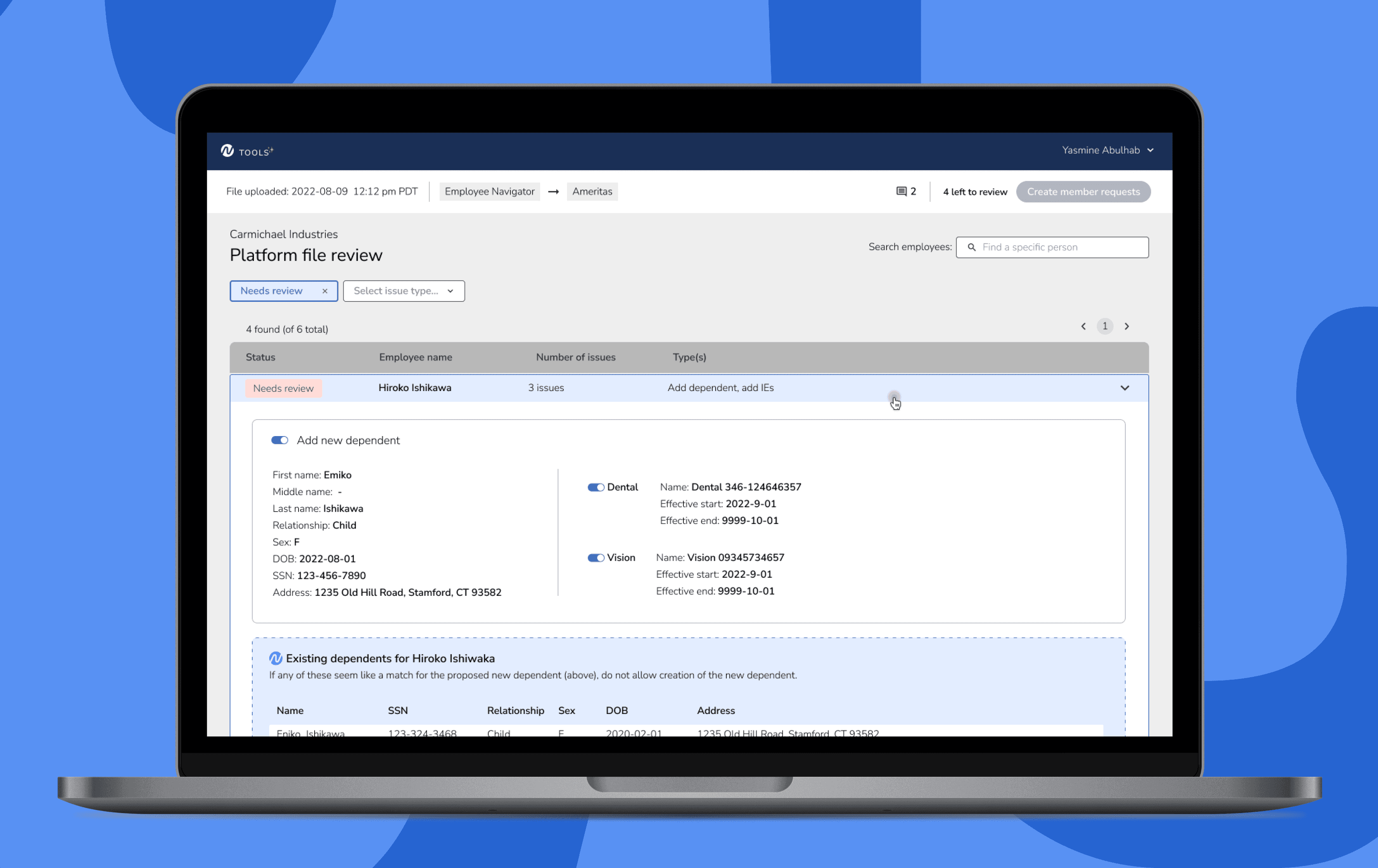Click the Tools logo icon

227,150
